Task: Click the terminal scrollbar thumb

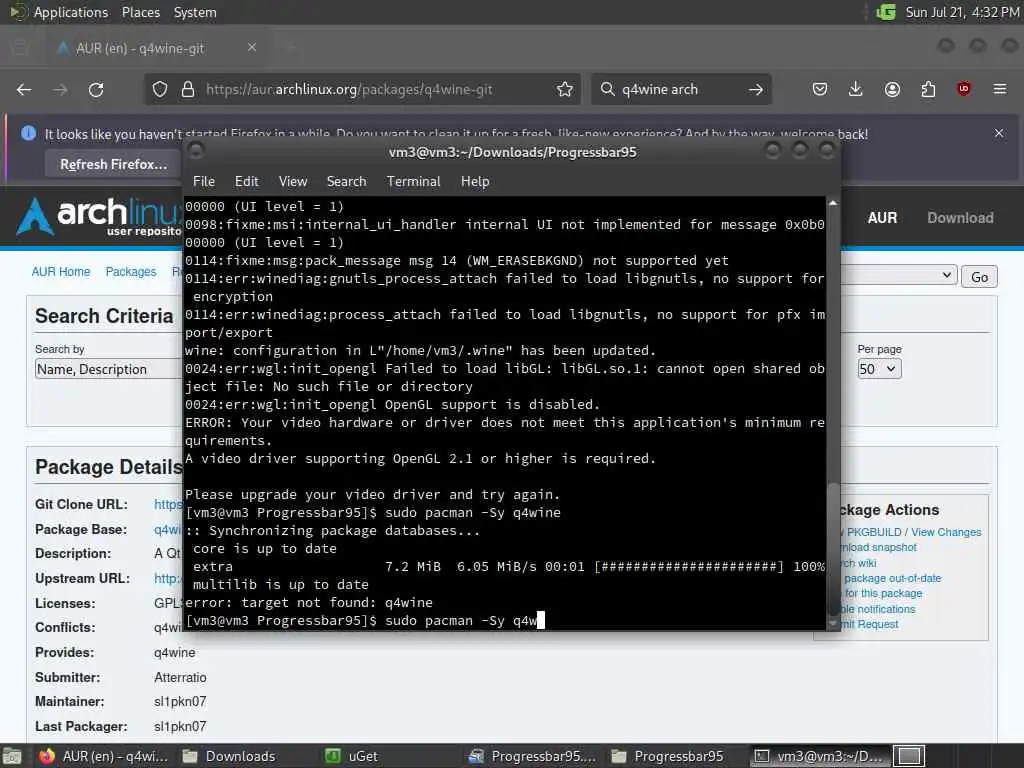Action: point(833,549)
